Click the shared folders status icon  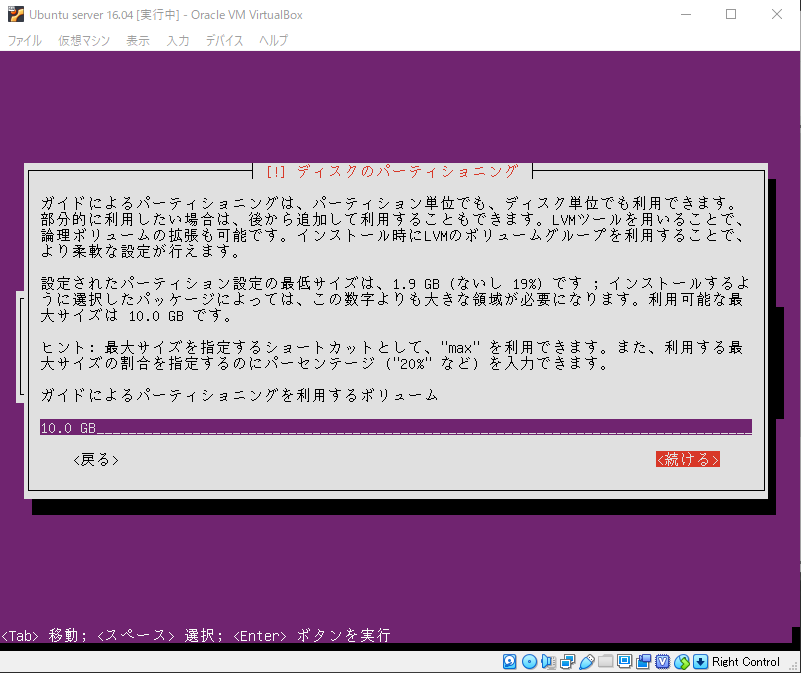tap(606, 662)
